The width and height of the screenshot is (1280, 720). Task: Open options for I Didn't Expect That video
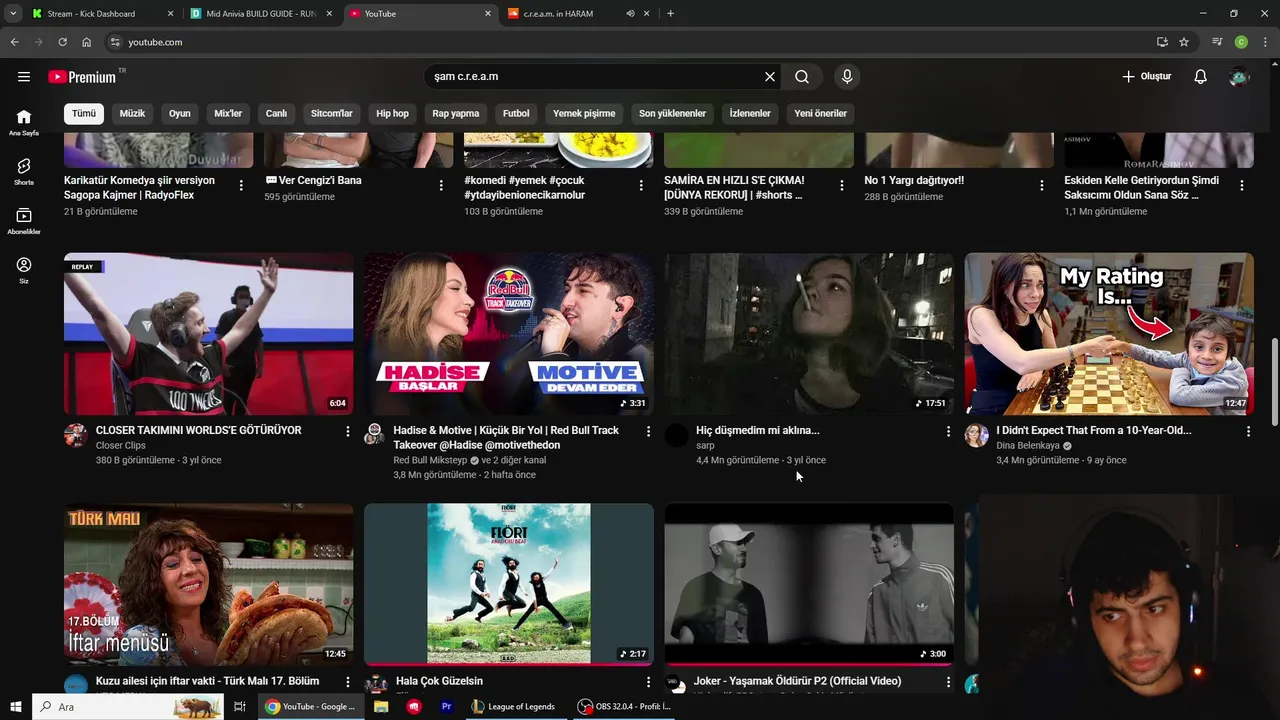(1248, 431)
